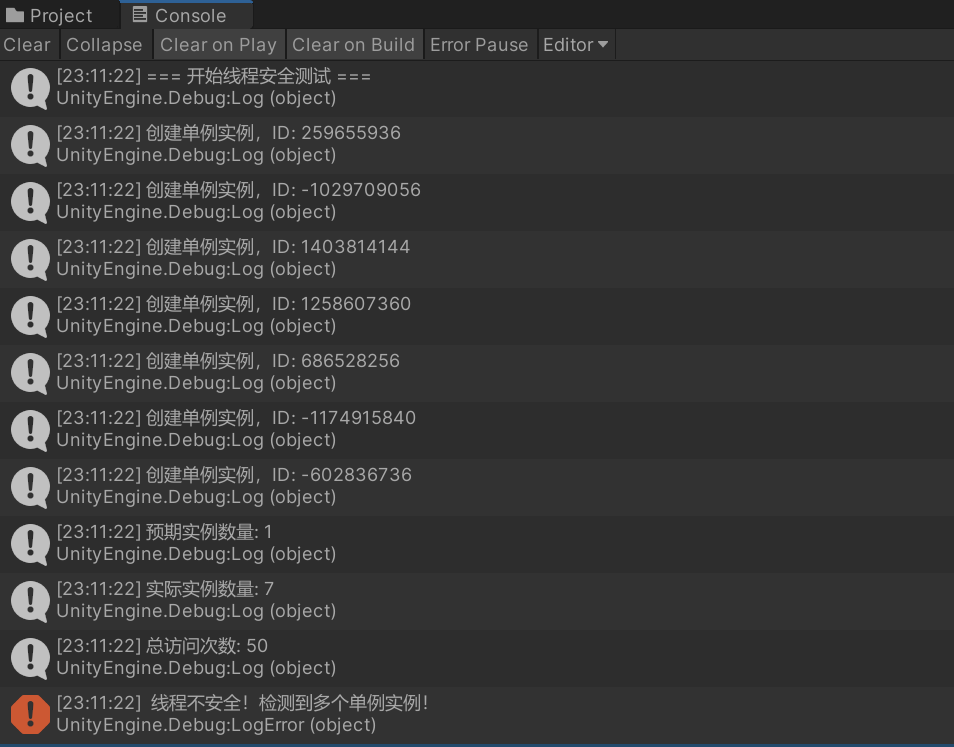Click info icon of ID -1029709056 log
Viewport: 954px width, 747px height.
[x=30, y=203]
